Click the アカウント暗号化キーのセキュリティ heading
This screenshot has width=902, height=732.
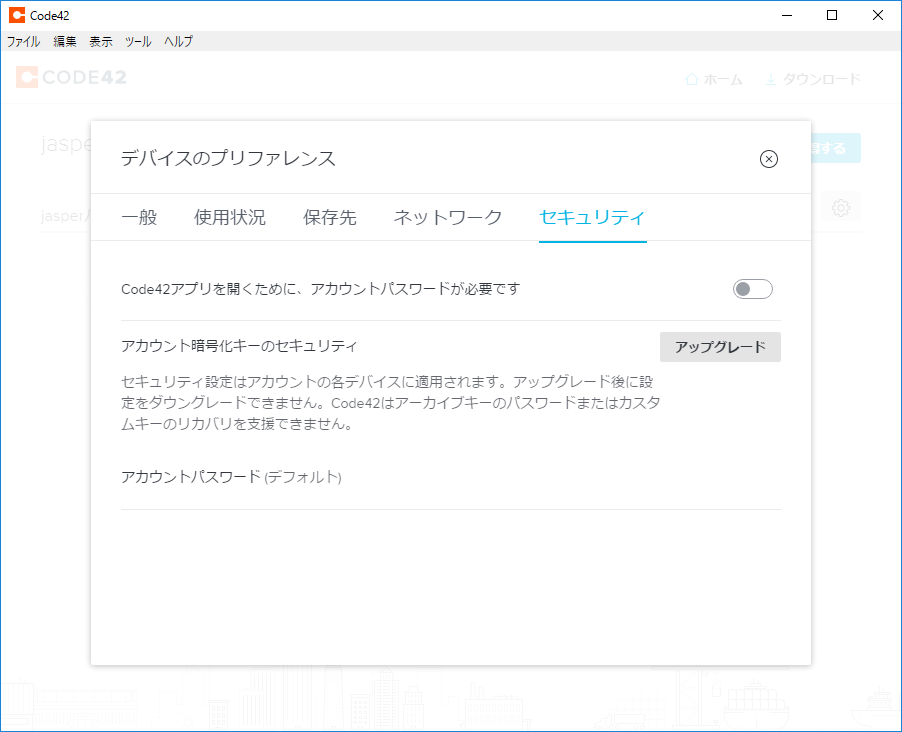(239, 346)
